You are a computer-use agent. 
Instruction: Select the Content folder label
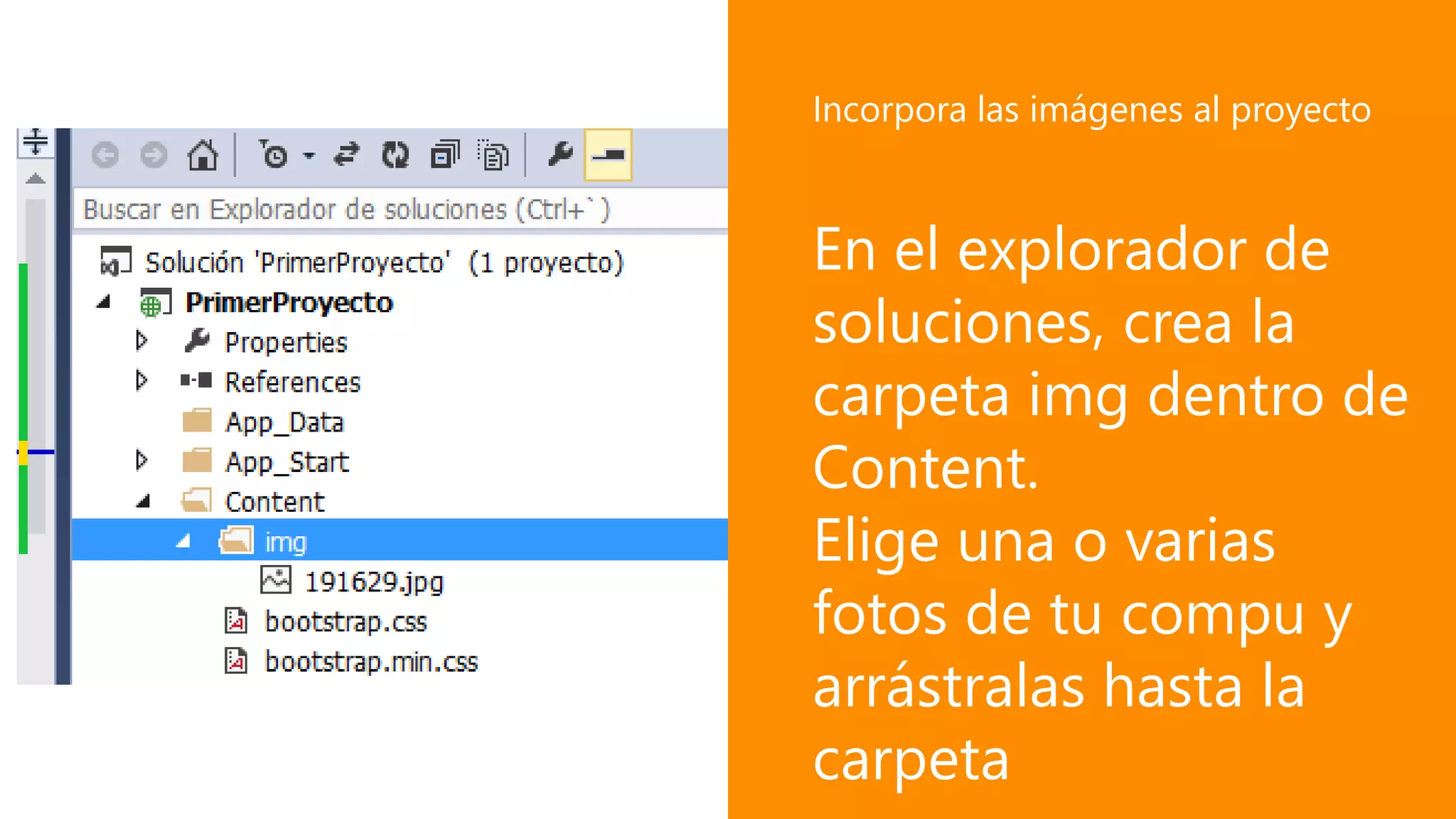275,502
